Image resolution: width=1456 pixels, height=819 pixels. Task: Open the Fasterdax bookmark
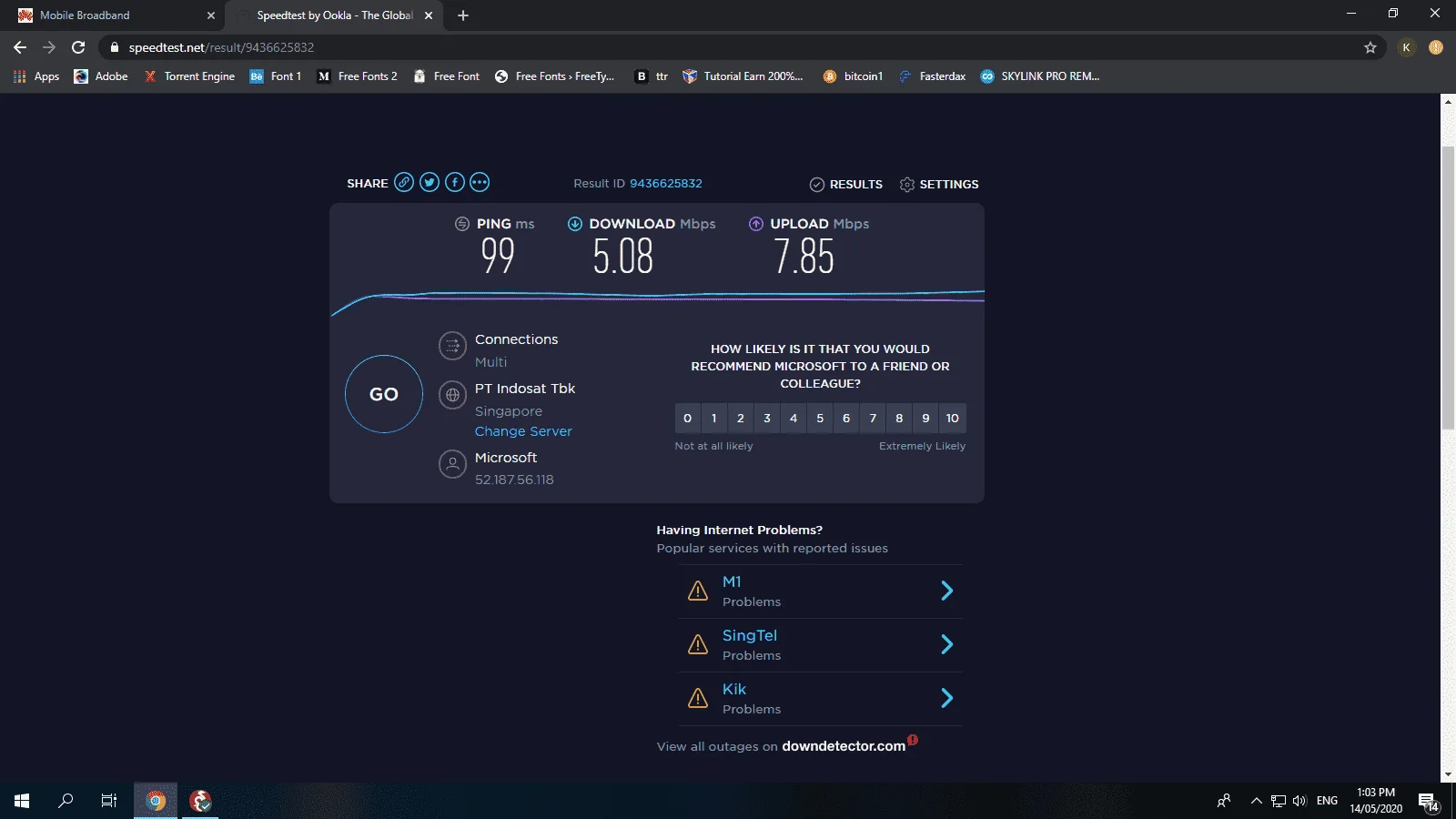932,76
